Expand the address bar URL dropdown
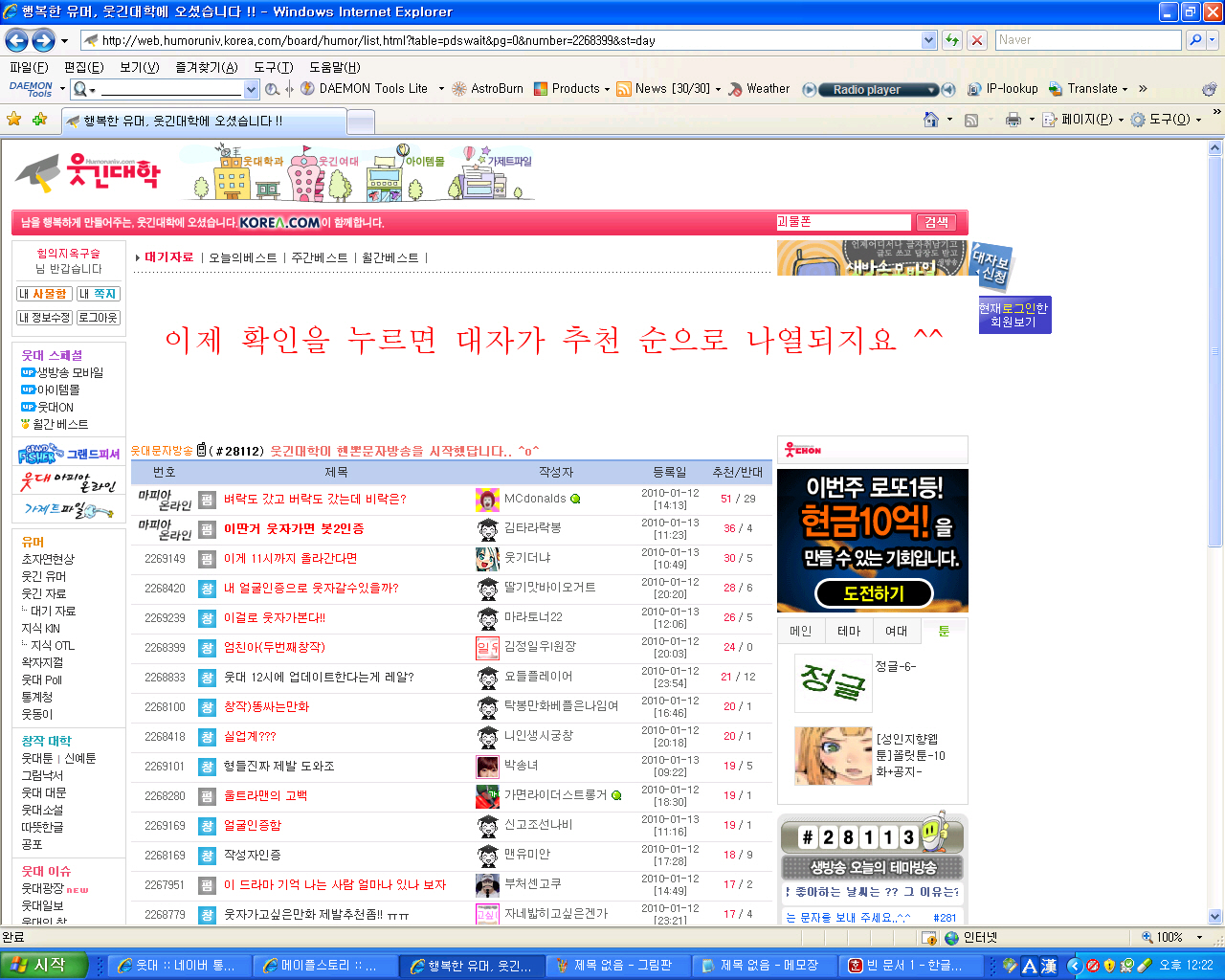This screenshot has height=980, width=1225. 928,40
